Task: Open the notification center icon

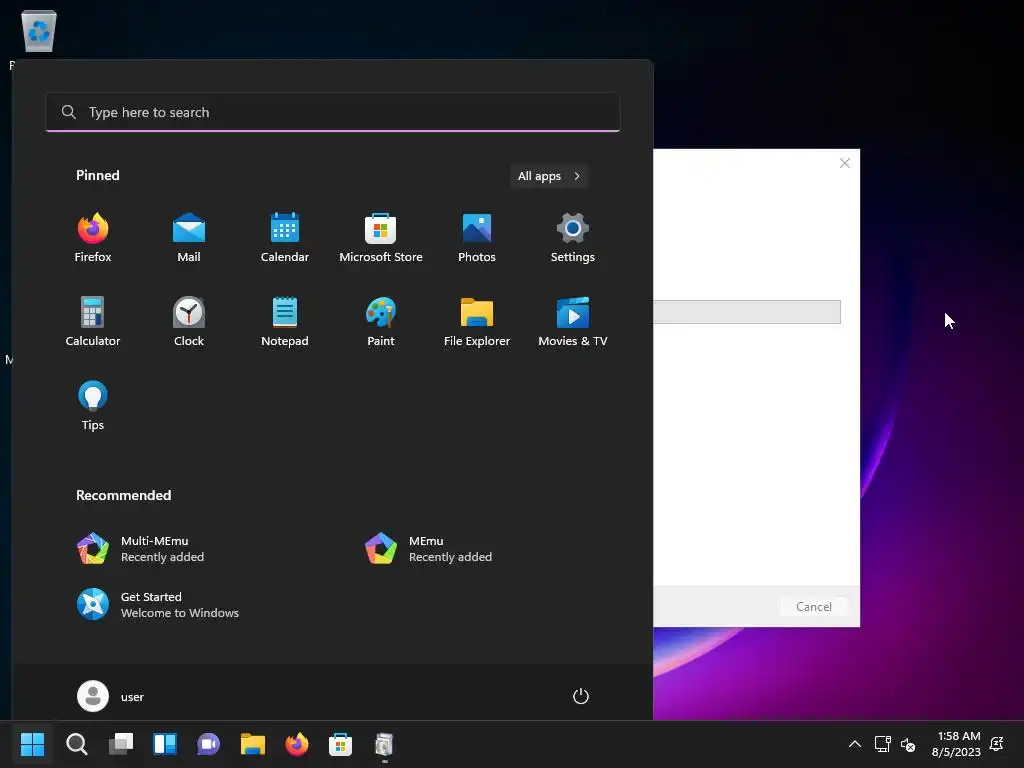Action: [997, 744]
